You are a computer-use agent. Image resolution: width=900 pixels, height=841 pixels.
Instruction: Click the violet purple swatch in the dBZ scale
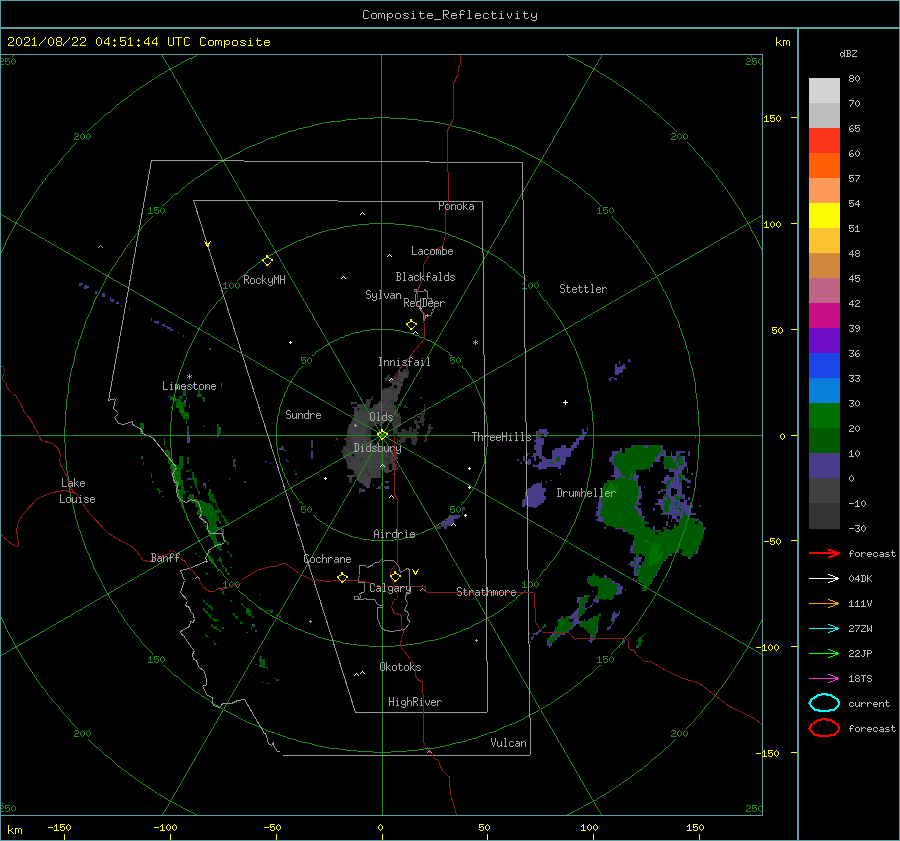[x=824, y=340]
